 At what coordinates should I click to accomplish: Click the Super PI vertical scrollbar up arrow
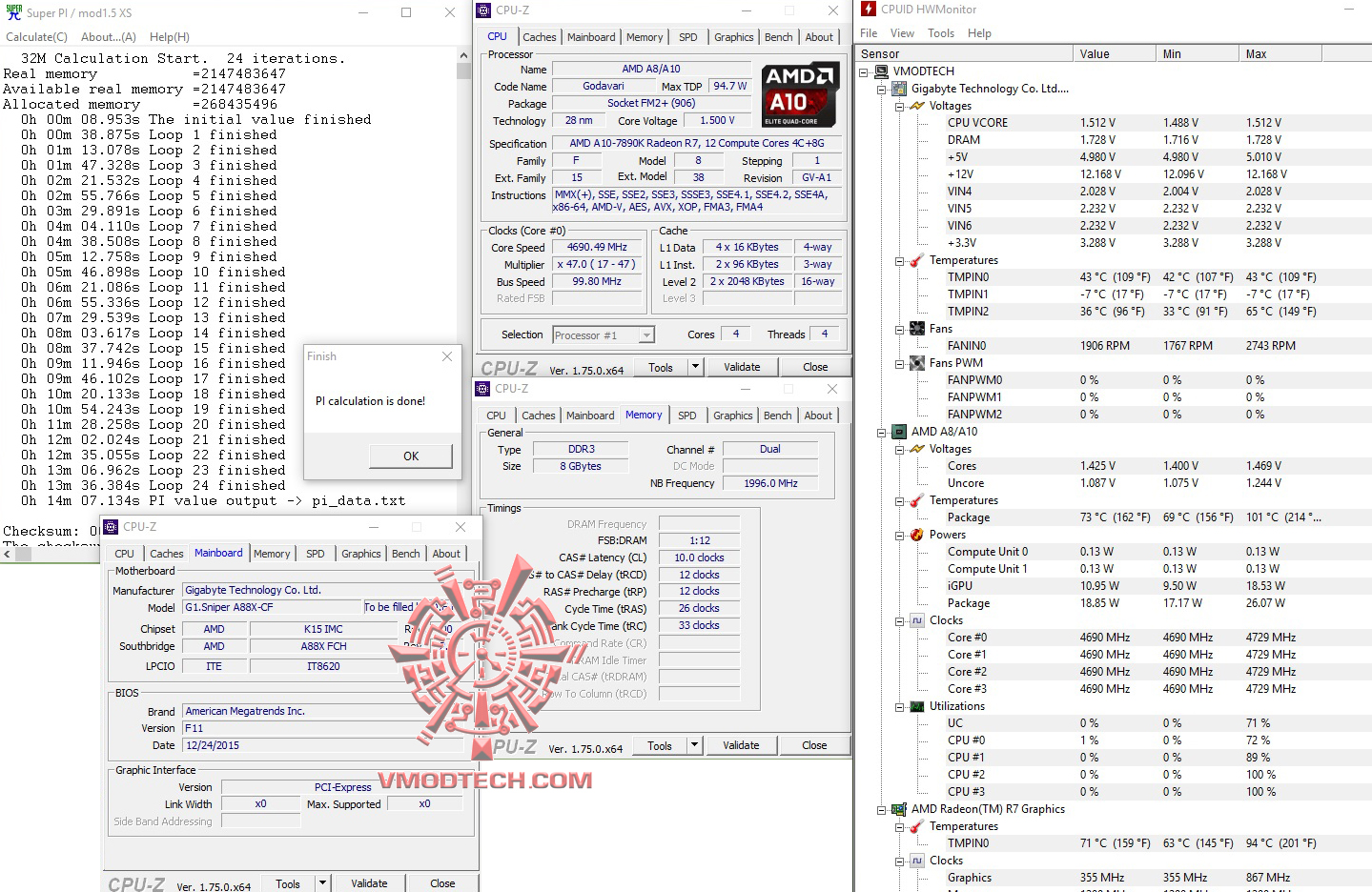pos(464,56)
